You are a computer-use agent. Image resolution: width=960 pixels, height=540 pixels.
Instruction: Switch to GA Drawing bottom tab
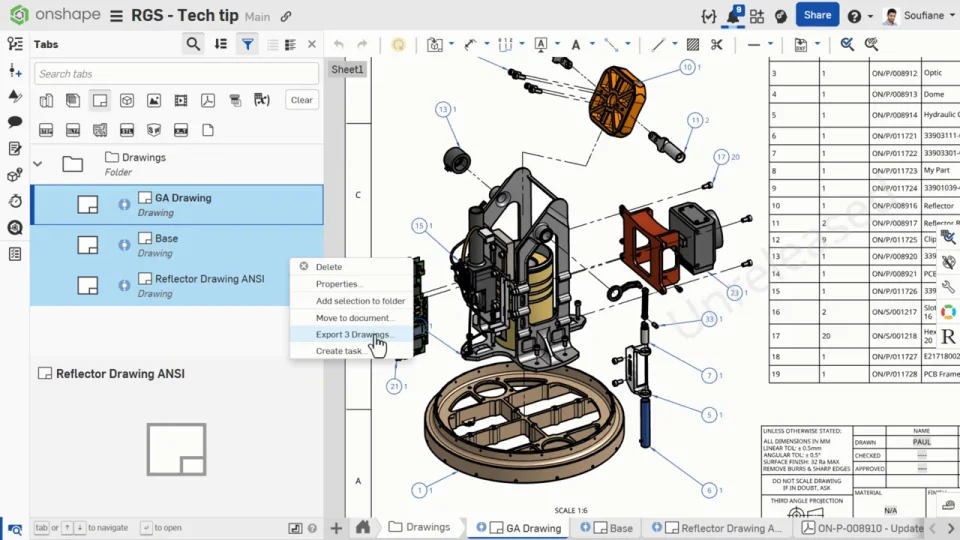tap(519, 528)
